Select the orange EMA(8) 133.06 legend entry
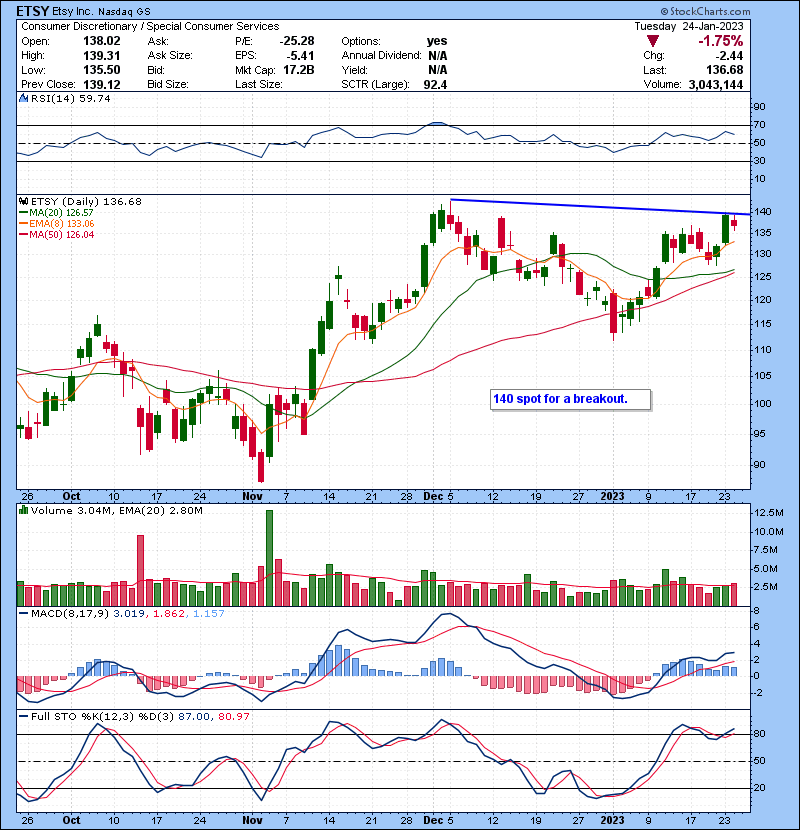Image resolution: width=800 pixels, height=830 pixels. pos(57,224)
